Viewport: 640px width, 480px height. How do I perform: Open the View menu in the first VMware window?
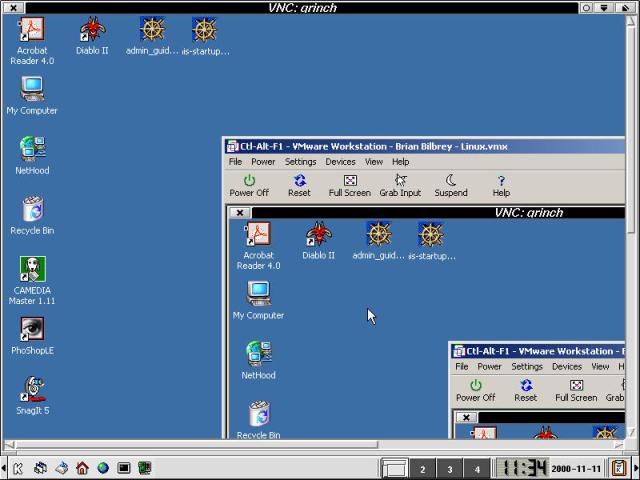pyautogui.click(x=374, y=162)
